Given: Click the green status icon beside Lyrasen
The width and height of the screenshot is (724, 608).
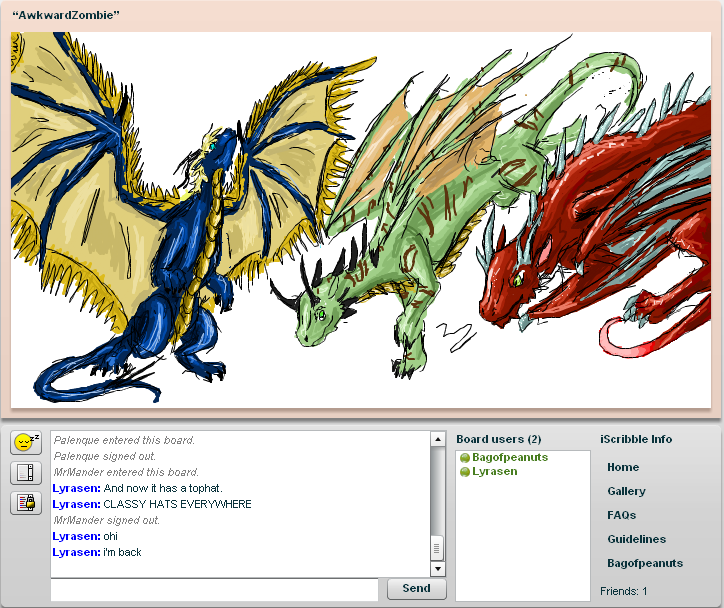Looking at the screenshot, I should pos(465,471).
